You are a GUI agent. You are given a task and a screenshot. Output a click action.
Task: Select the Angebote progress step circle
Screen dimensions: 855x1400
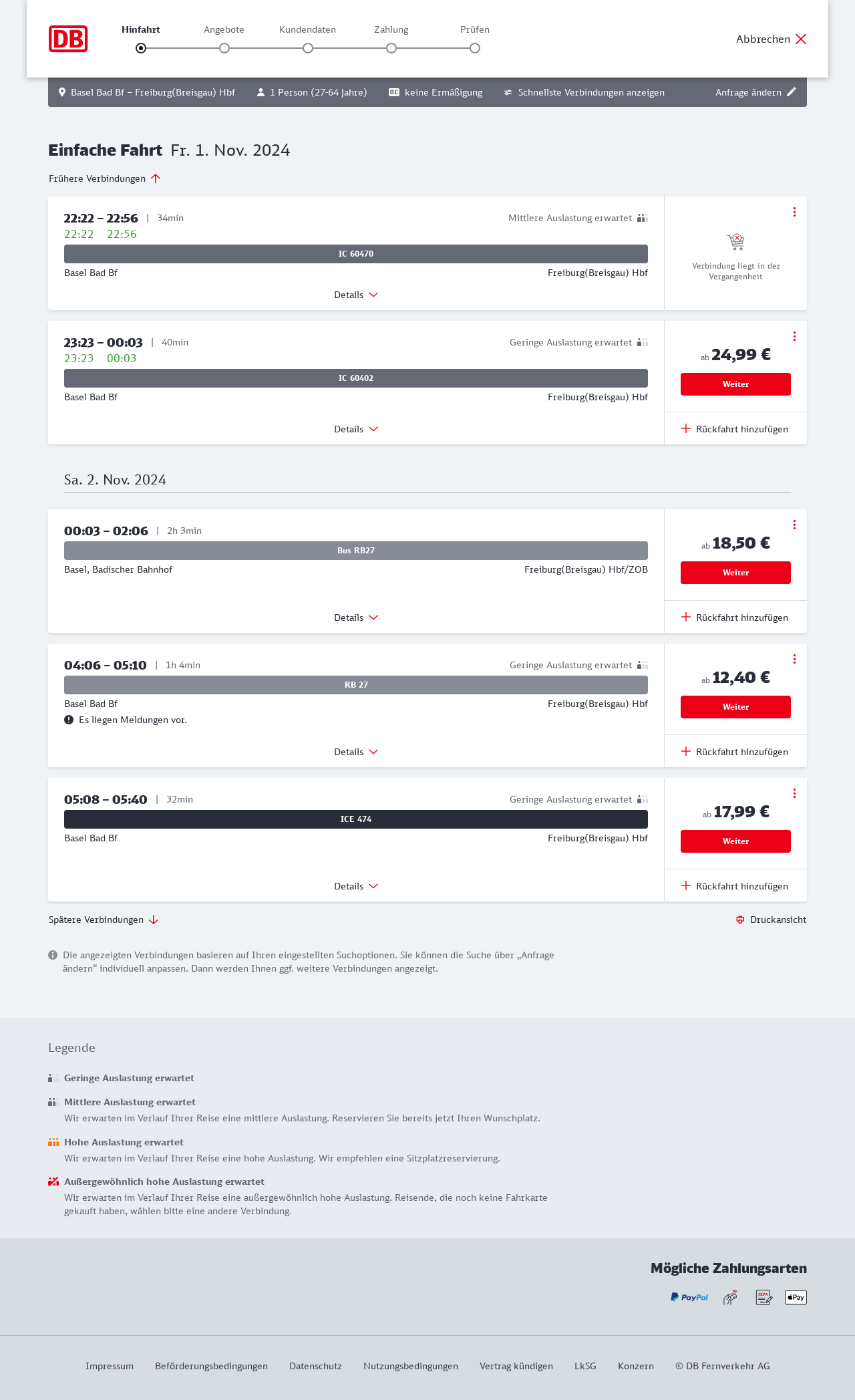tap(224, 48)
